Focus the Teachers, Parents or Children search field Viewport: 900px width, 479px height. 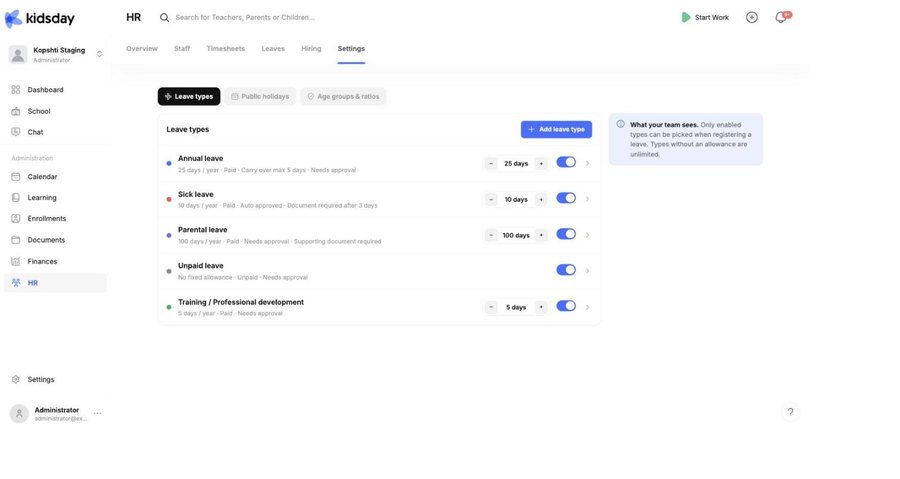(245, 18)
